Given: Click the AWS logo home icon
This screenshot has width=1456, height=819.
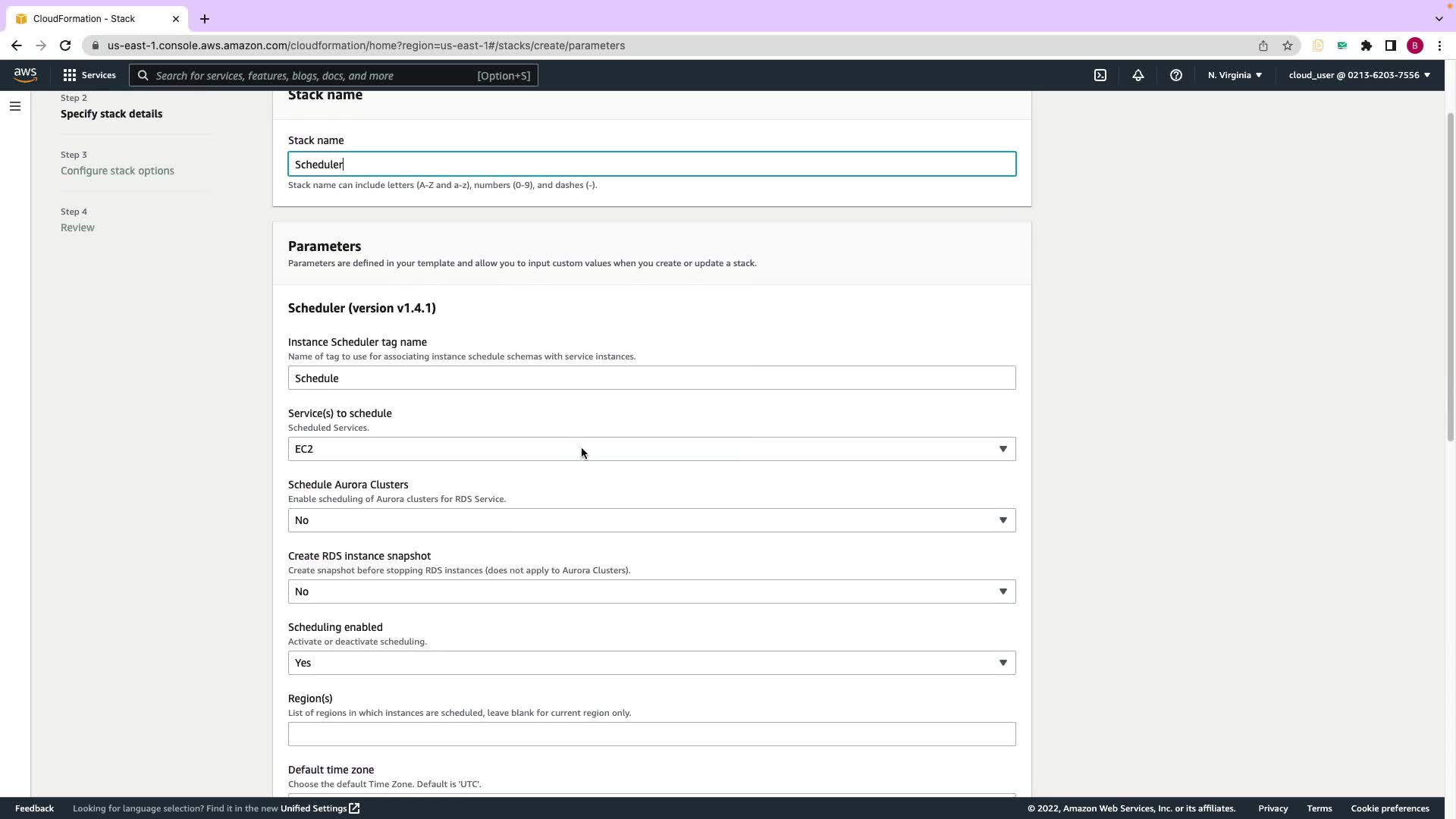Looking at the screenshot, I should pyautogui.click(x=25, y=75).
